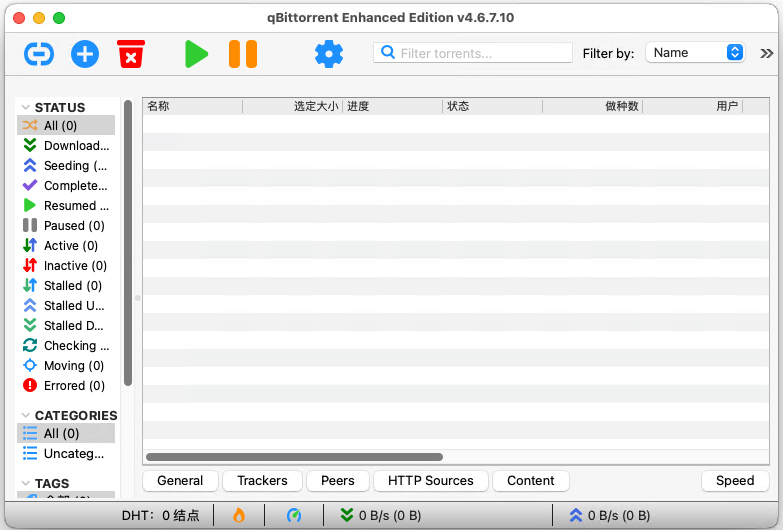Viewport: 783px width, 530px height.
Task: Click the Filter torrents search field
Action: (x=473, y=53)
